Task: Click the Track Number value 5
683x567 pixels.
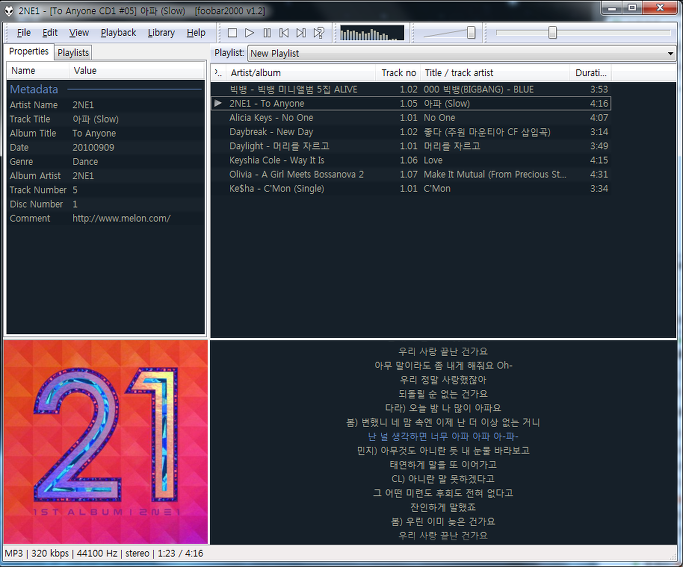Action: tap(75, 190)
